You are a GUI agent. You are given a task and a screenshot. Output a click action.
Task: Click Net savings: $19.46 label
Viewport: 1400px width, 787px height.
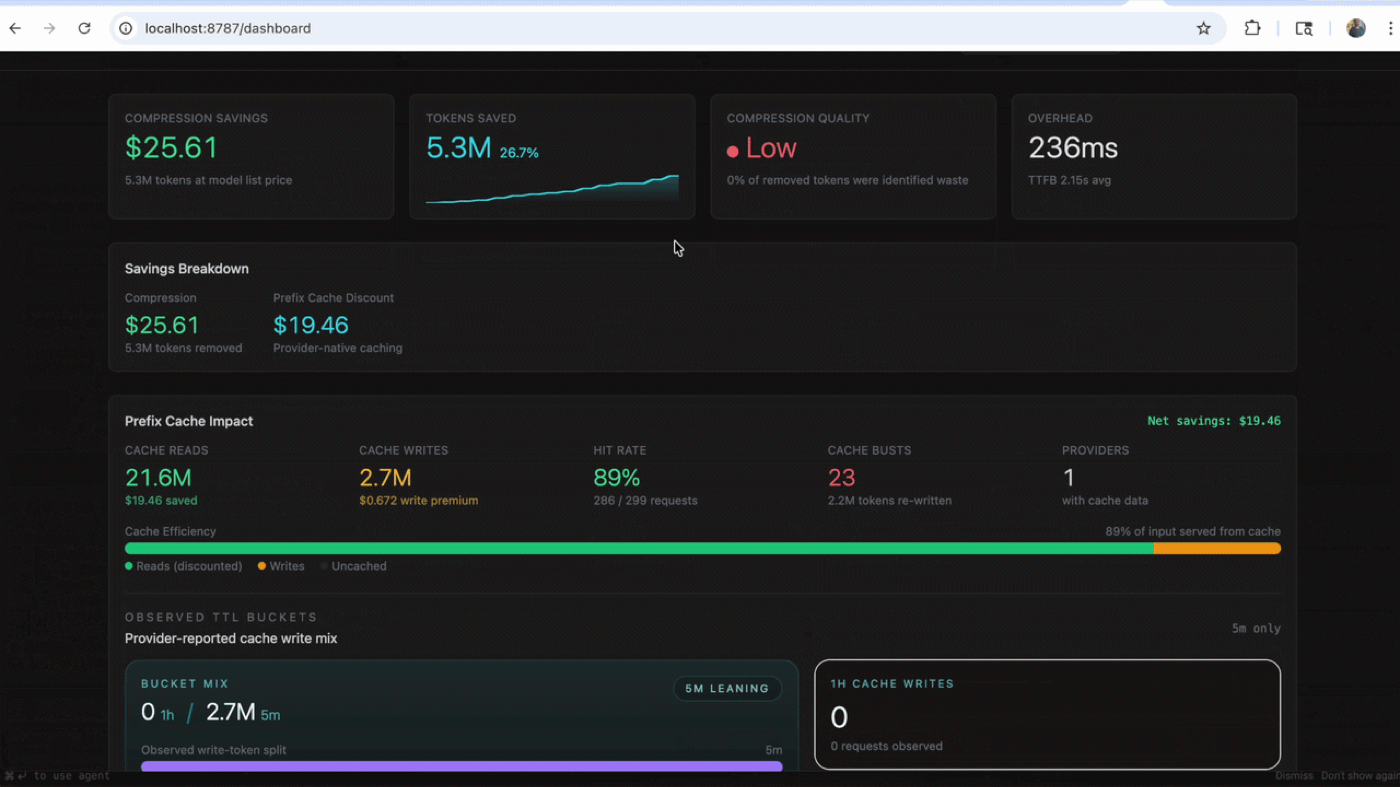(1214, 421)
